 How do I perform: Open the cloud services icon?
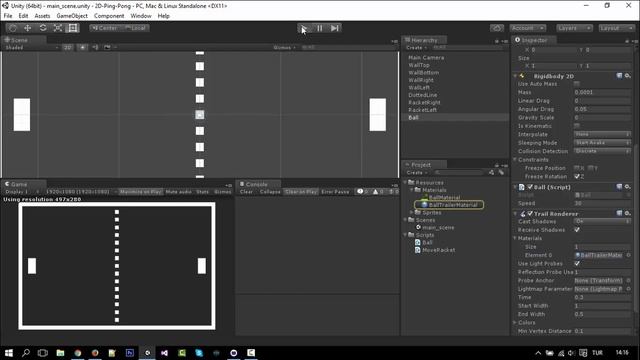(497, 28)
